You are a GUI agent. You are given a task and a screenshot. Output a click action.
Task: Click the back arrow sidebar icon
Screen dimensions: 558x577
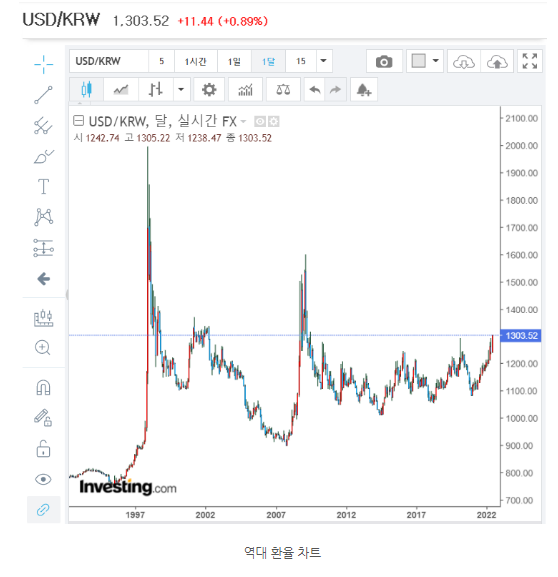point(43,279)
